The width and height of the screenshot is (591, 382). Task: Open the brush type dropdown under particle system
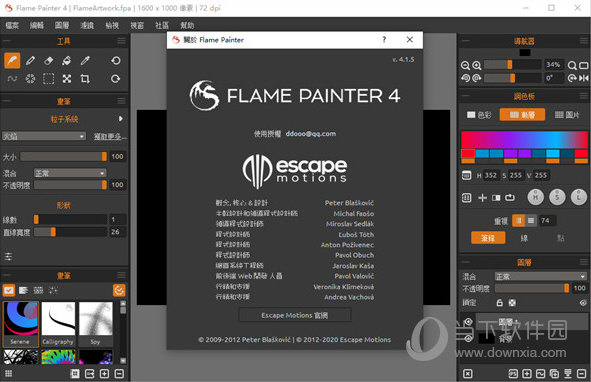pyautogui.click(x=44, y=136)
